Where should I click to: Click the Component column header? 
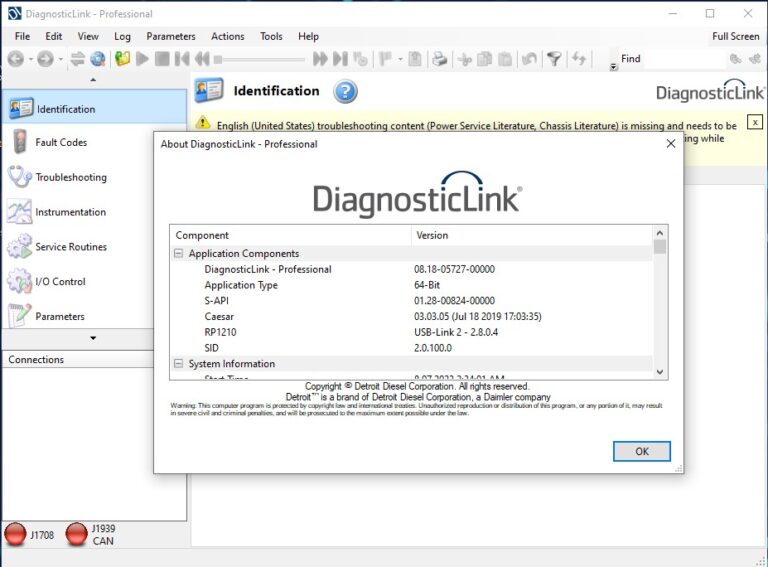(x=290, y=236)
